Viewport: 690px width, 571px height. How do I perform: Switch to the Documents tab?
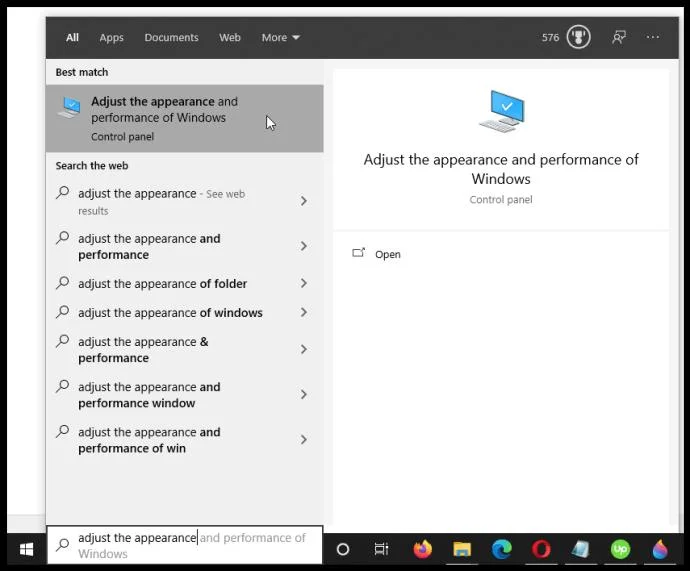click(x=171, y=37)
